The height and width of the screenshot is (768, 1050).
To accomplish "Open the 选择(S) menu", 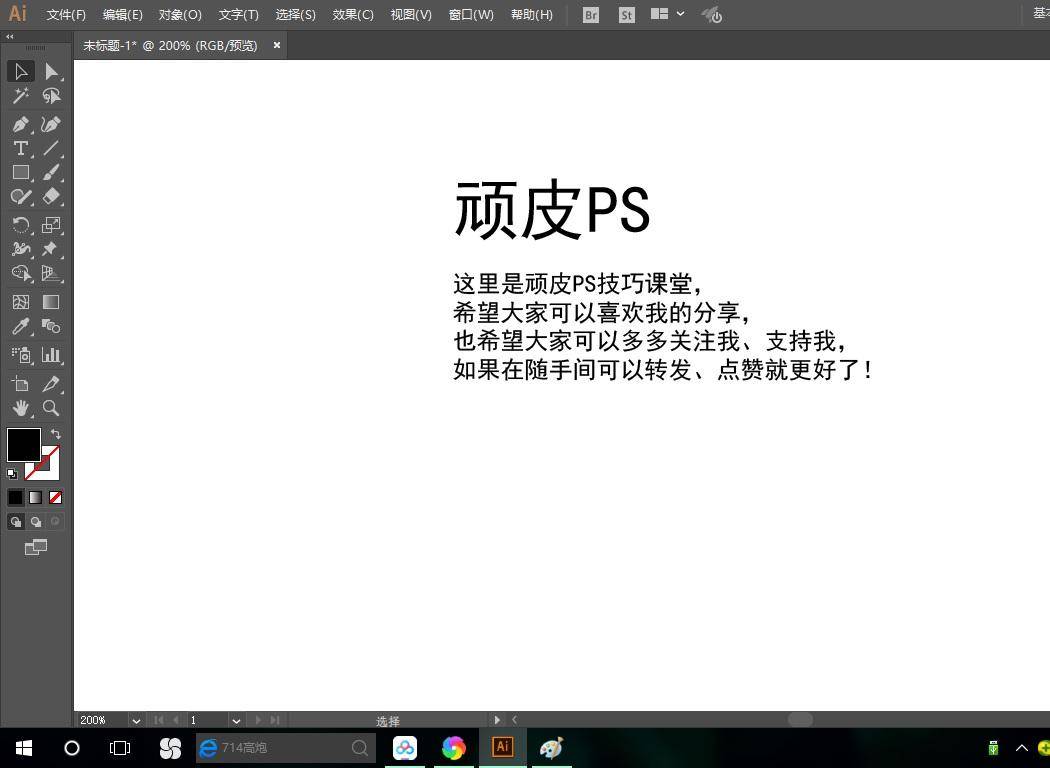I will click(295, 15).
